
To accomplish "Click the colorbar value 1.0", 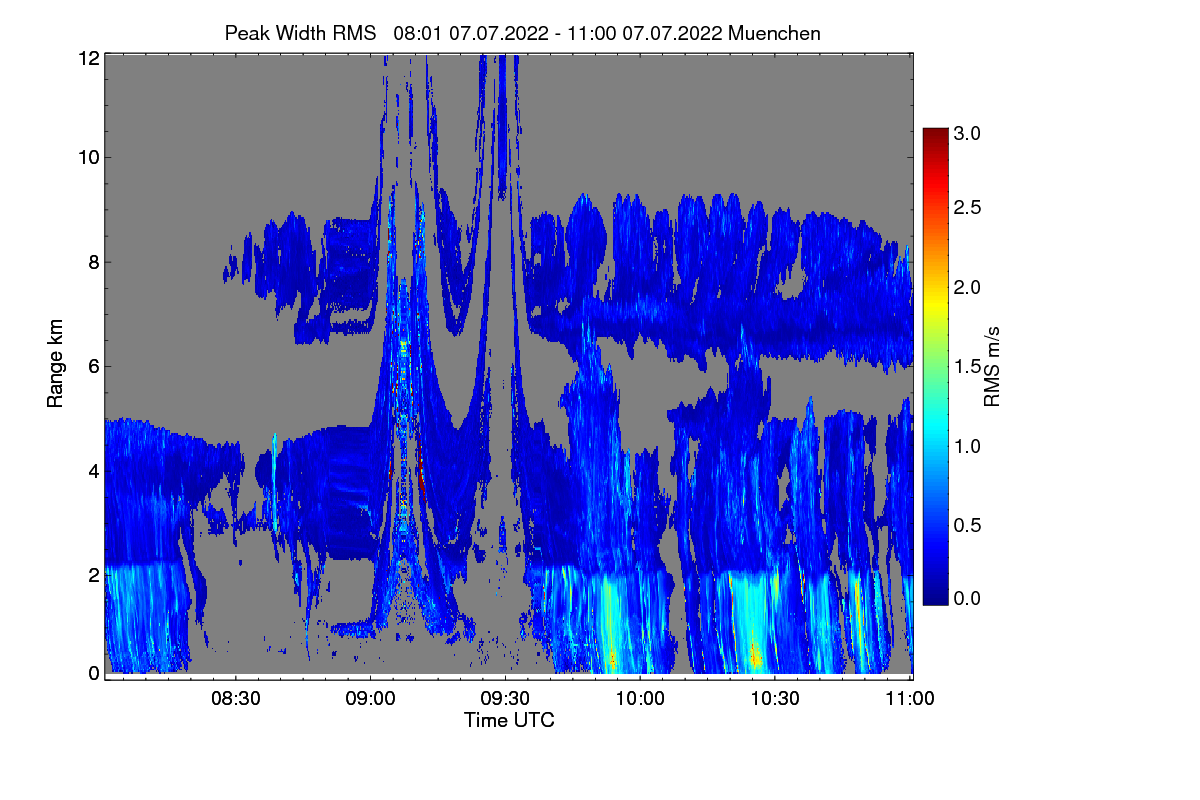I will click(967, 445).
